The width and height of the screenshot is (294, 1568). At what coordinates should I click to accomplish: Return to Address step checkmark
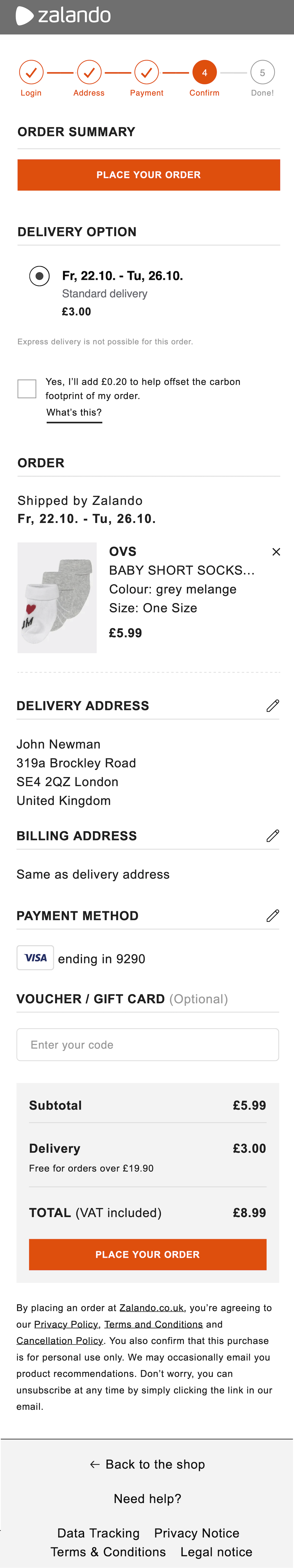[x=89, y=72]
